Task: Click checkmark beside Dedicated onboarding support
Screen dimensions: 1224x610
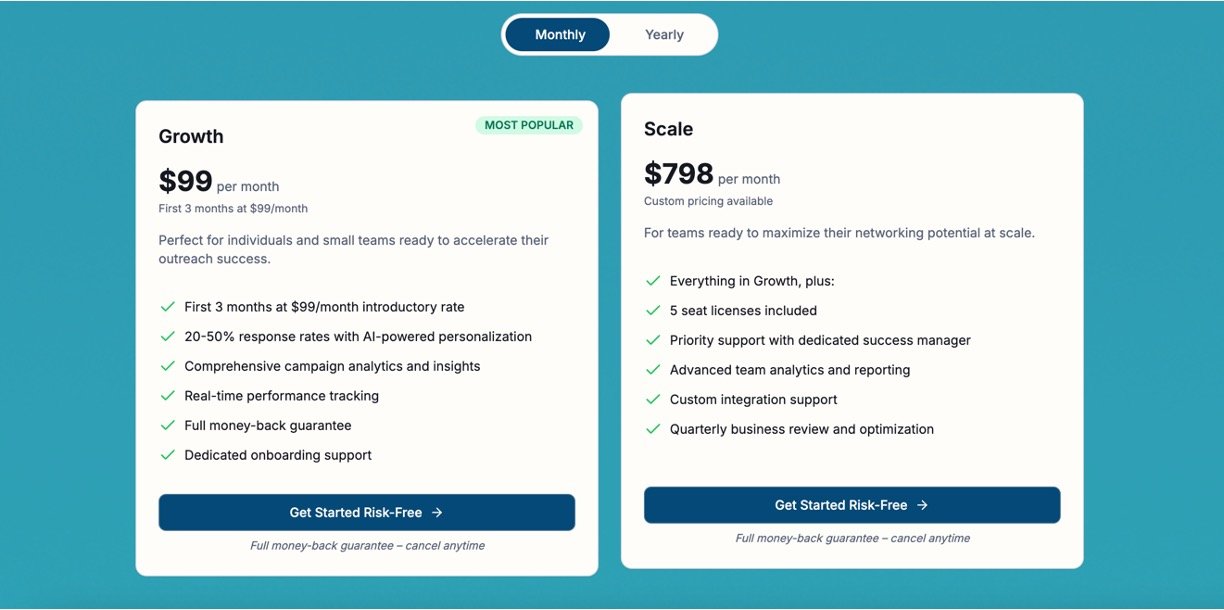Action: 168,455
